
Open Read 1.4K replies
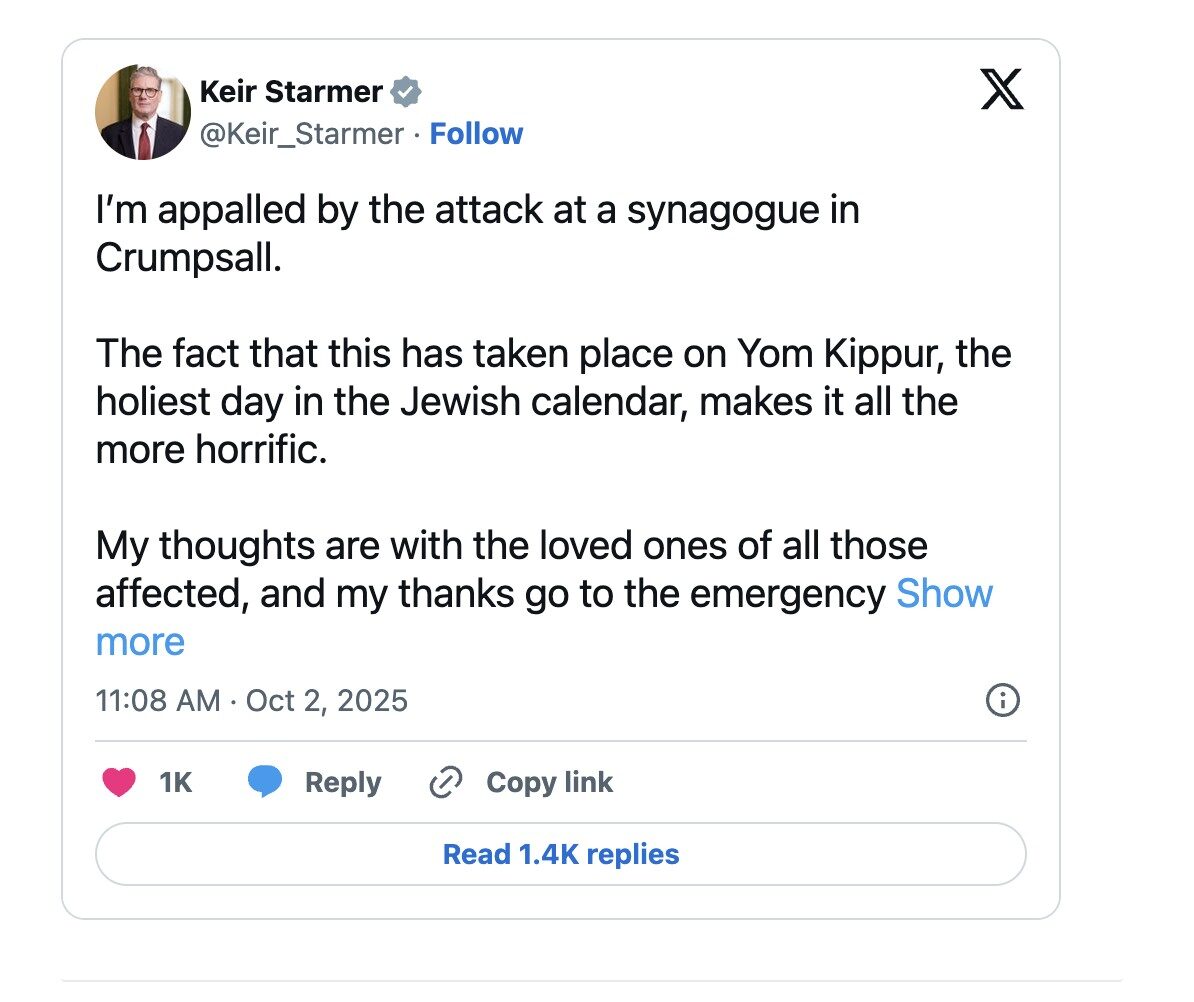click(560, 854)
